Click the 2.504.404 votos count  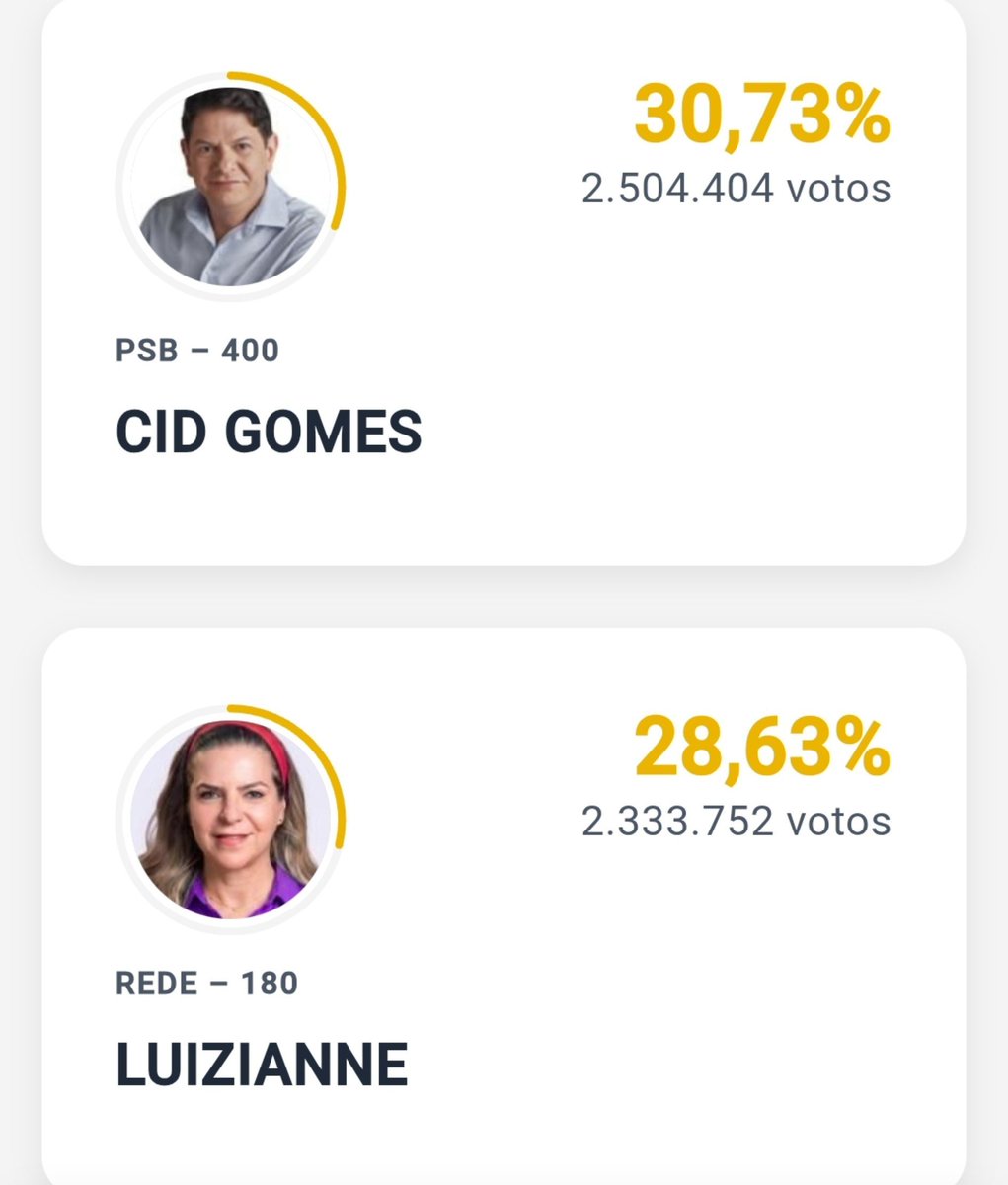coord(736,189)
